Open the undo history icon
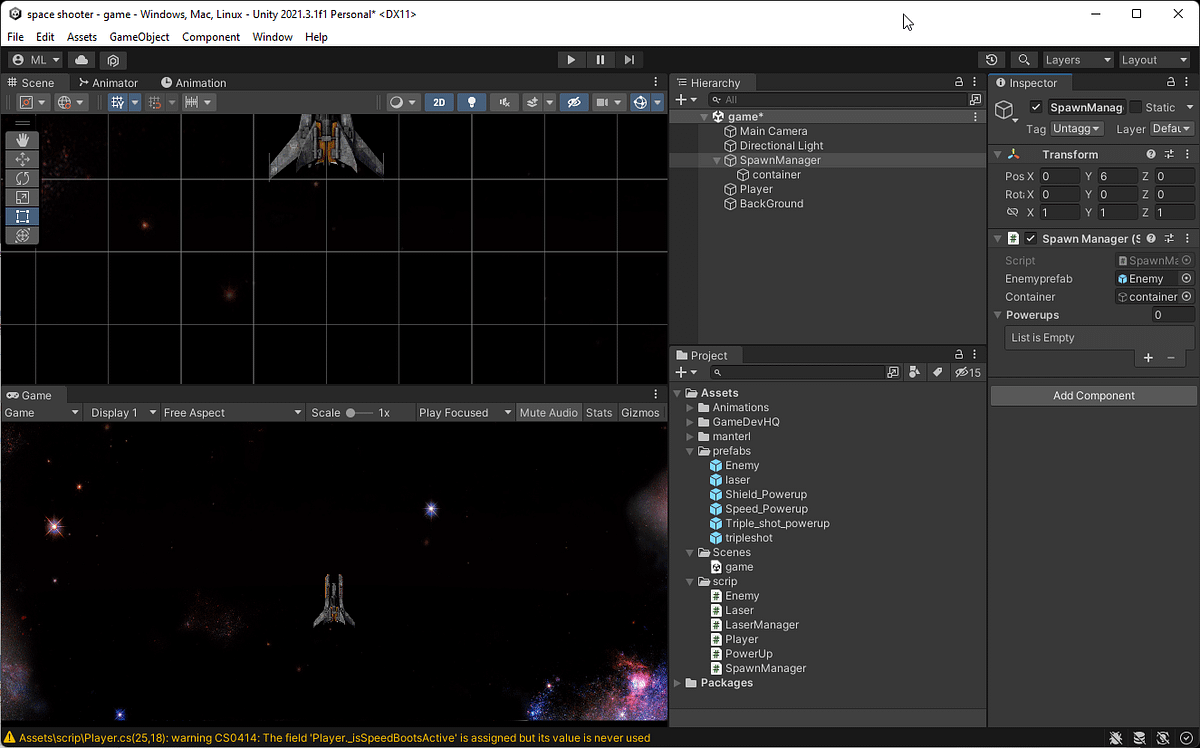 (x=991, y=60)
